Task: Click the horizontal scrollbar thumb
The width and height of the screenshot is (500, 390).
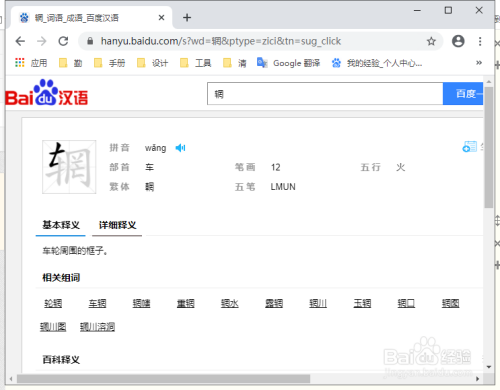Action: click(163, 379)
